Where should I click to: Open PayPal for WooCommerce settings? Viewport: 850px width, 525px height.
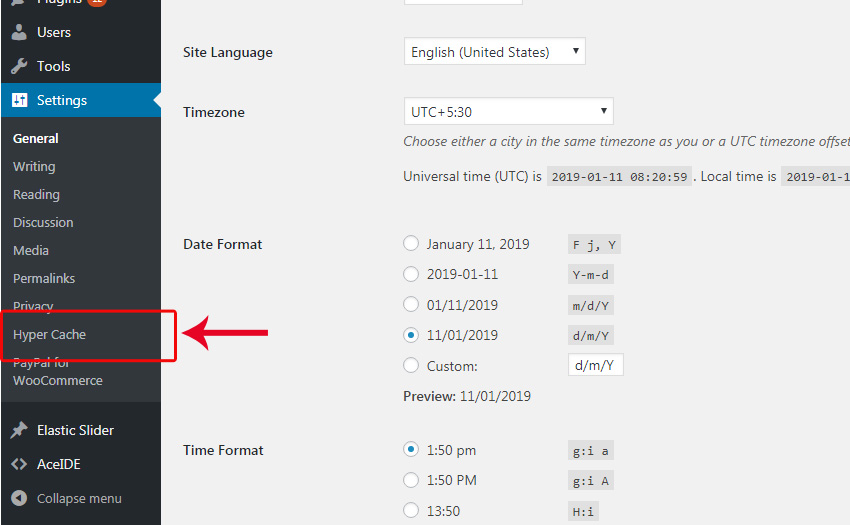point(57,372)
